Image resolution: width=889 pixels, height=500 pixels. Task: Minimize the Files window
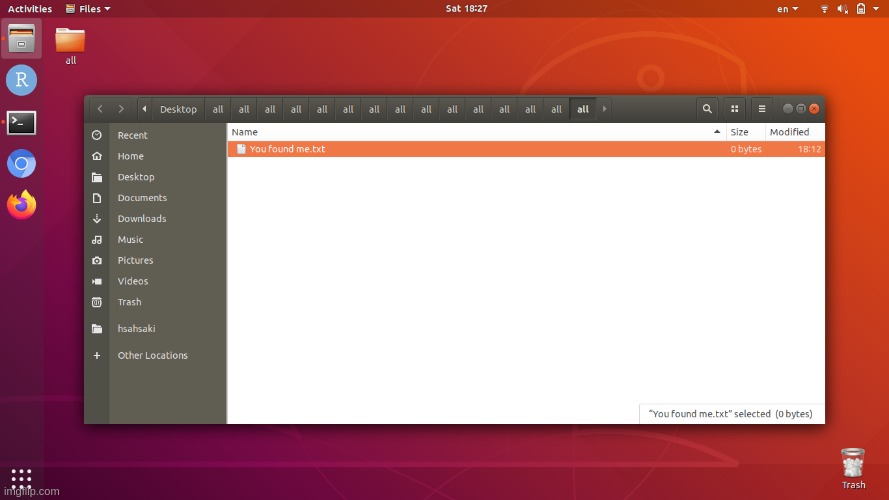[788, 109]
